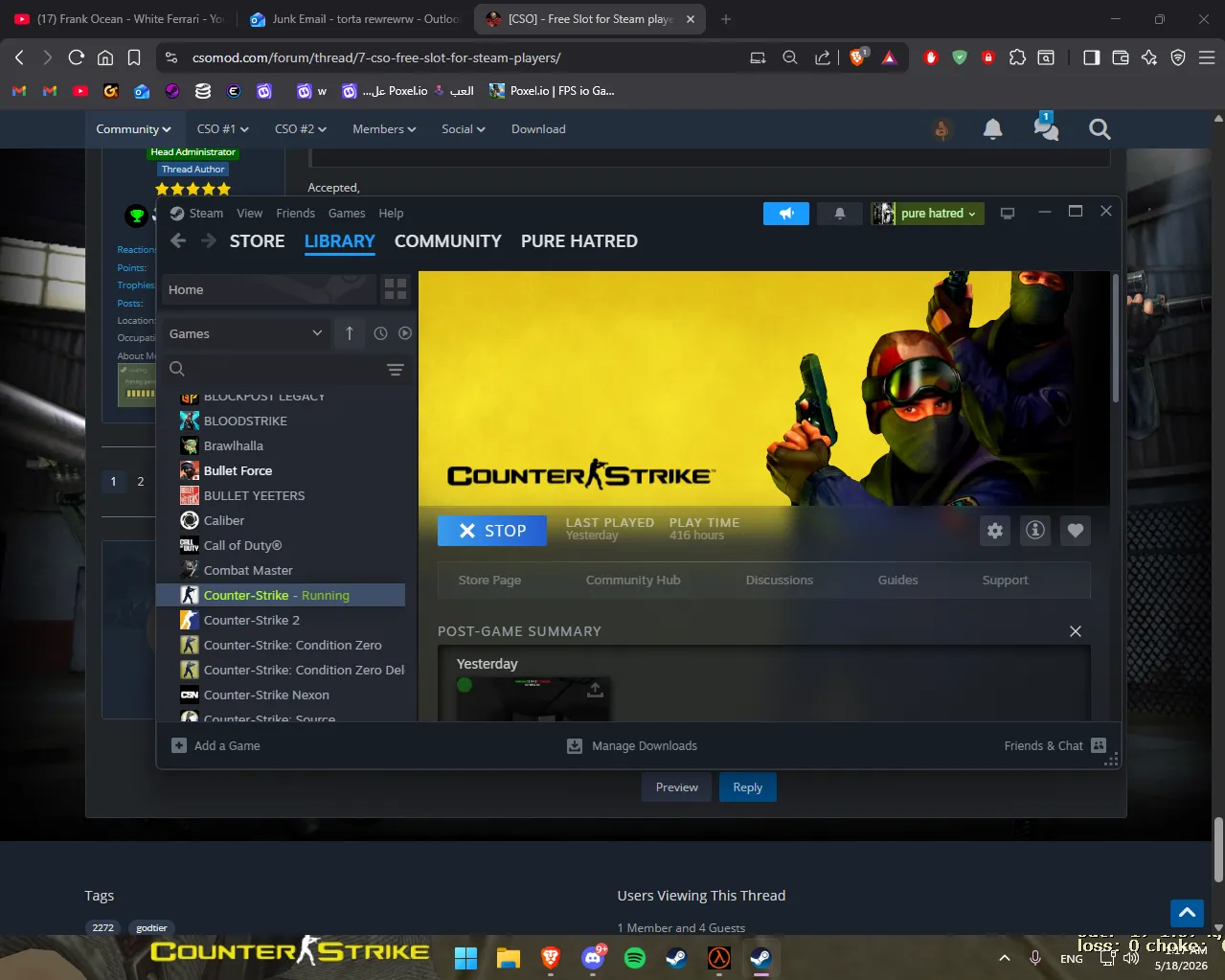Click upload icon on Yesterday screenshot
This screenshot has height=980, width=1225.
click(x=595, y=689)
